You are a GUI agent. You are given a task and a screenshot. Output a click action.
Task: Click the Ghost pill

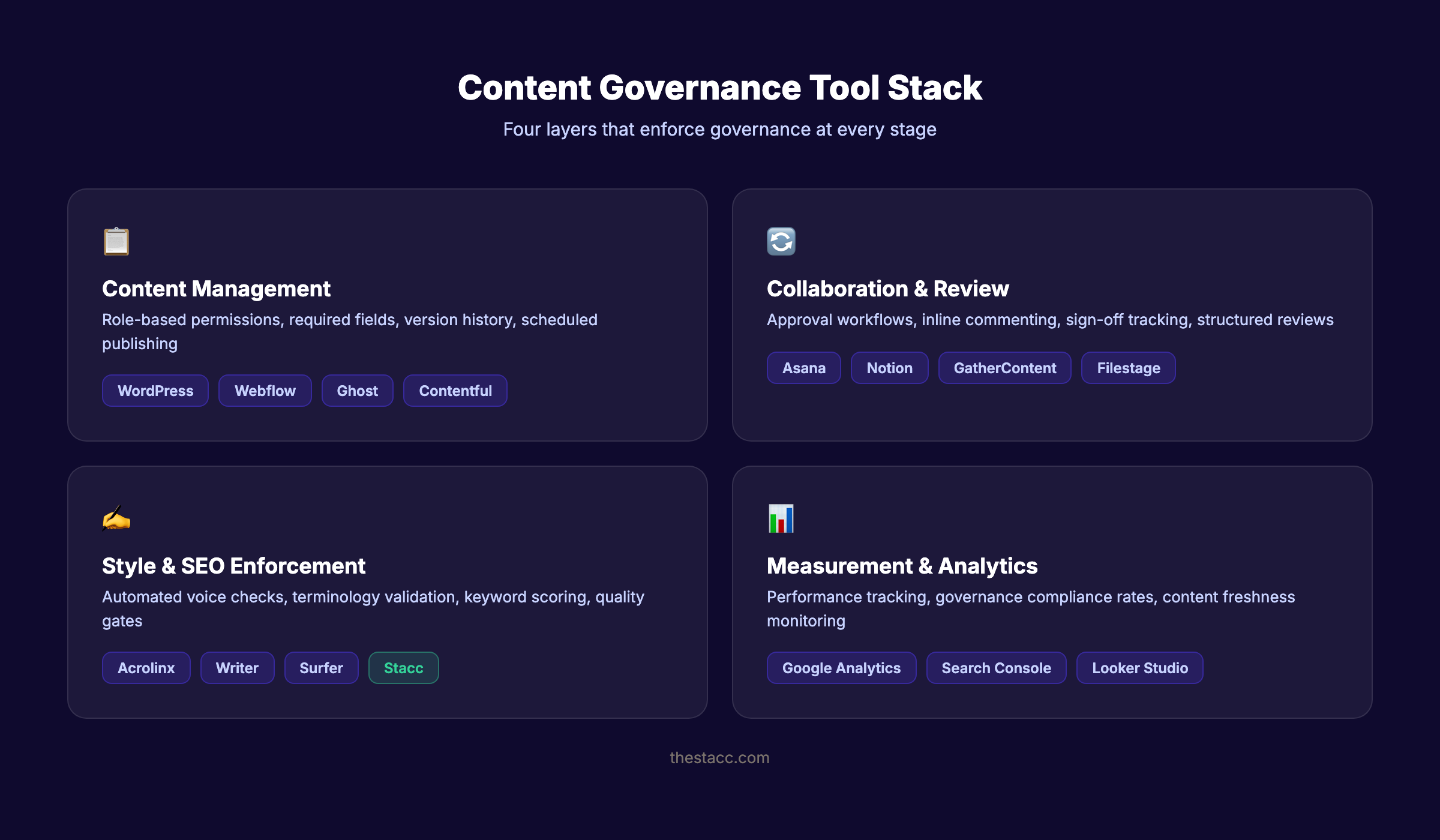[357, 391]
